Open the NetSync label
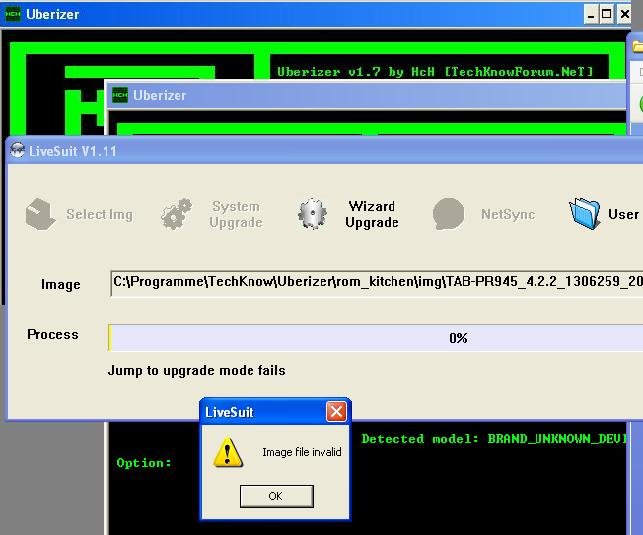Image resolution: width=643 pixels, height=535 pixels. pos(508,214)
